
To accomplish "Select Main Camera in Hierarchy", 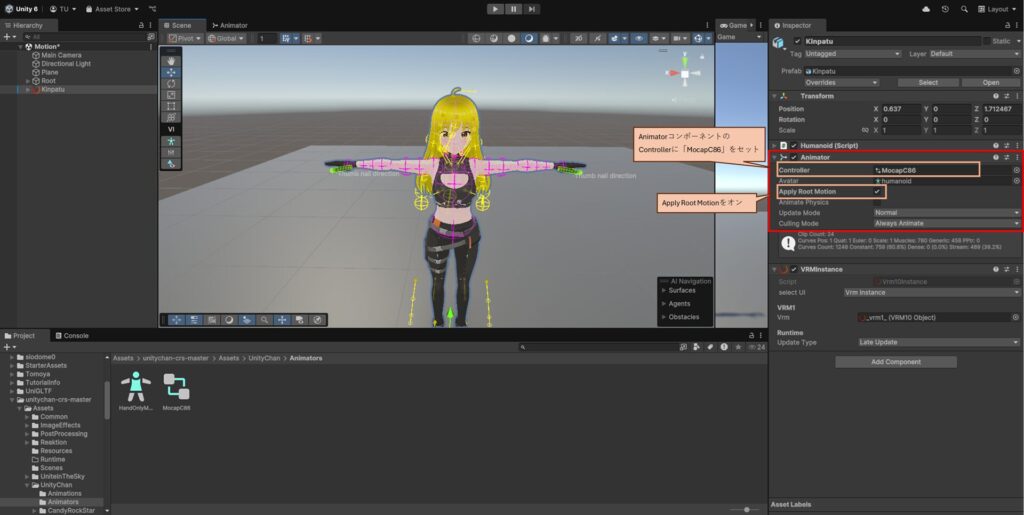I will [x=61, y=55].
